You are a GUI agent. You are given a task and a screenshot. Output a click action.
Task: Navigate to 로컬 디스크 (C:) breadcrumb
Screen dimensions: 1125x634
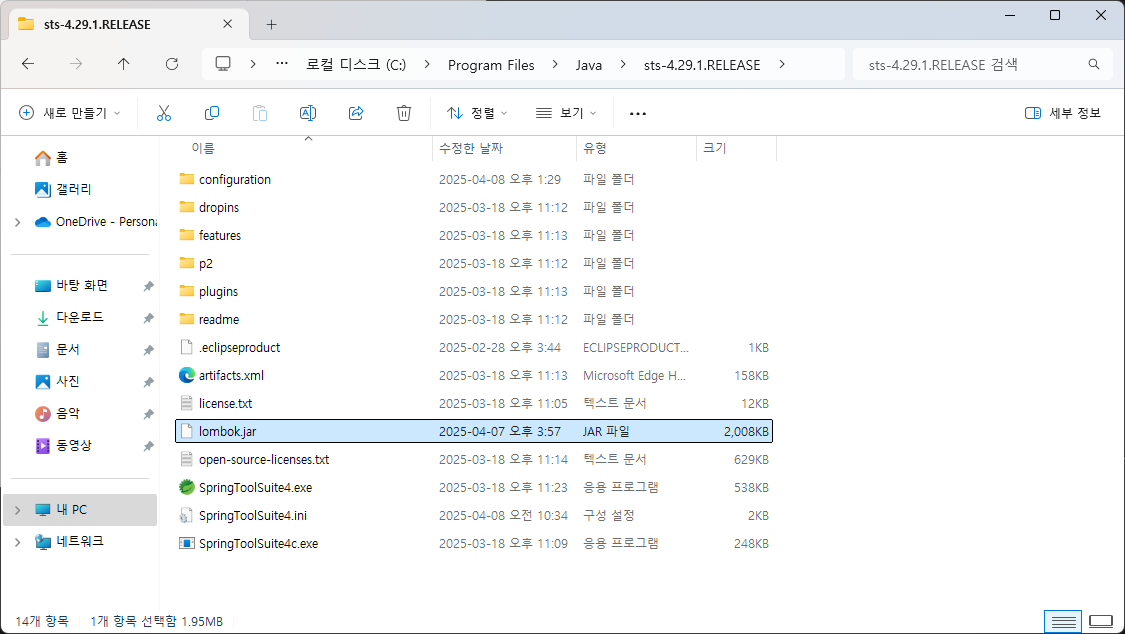click(356, 65)
